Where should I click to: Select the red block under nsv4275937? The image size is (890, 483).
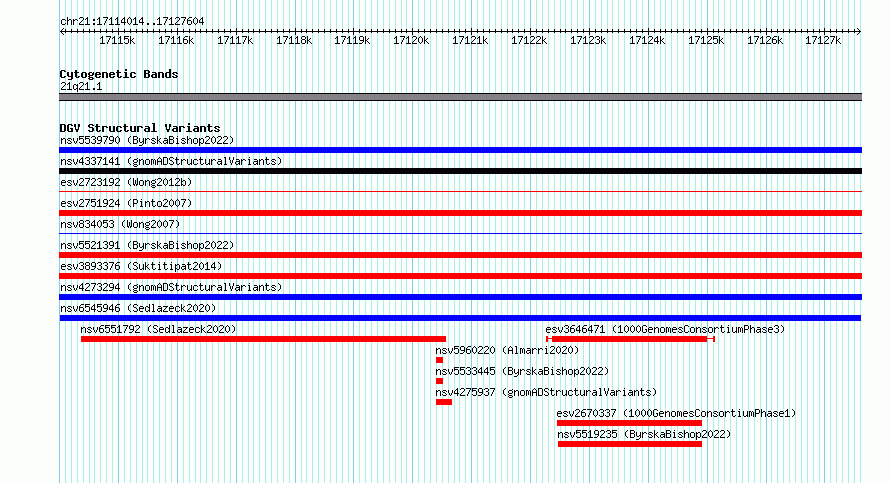click(444, 402)
